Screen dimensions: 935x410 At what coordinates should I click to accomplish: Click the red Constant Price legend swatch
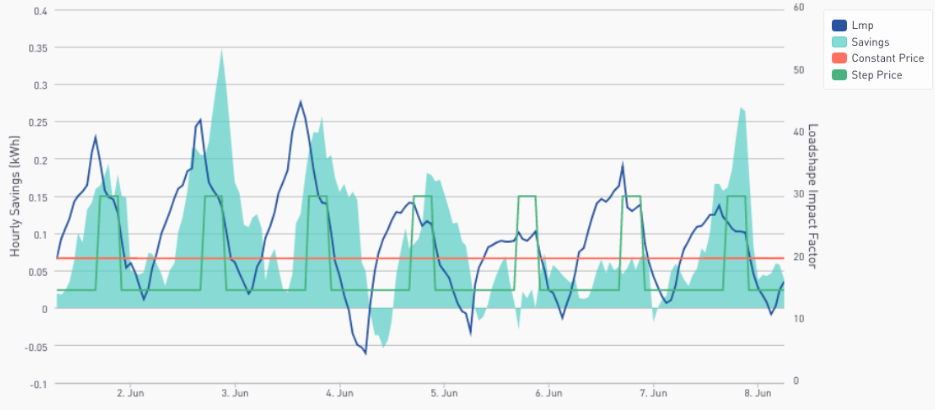[839, 58]
